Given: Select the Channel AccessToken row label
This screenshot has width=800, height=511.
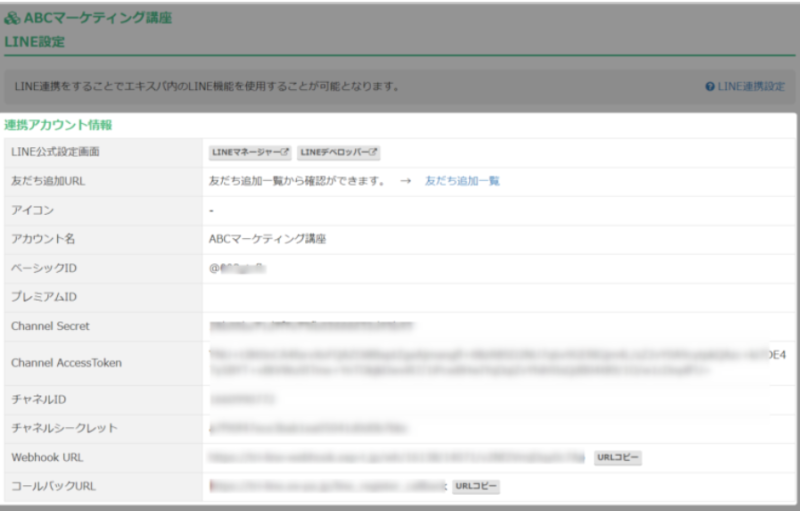Looking at the screenshot, I should pyautogui.click(x=66, y=363).
